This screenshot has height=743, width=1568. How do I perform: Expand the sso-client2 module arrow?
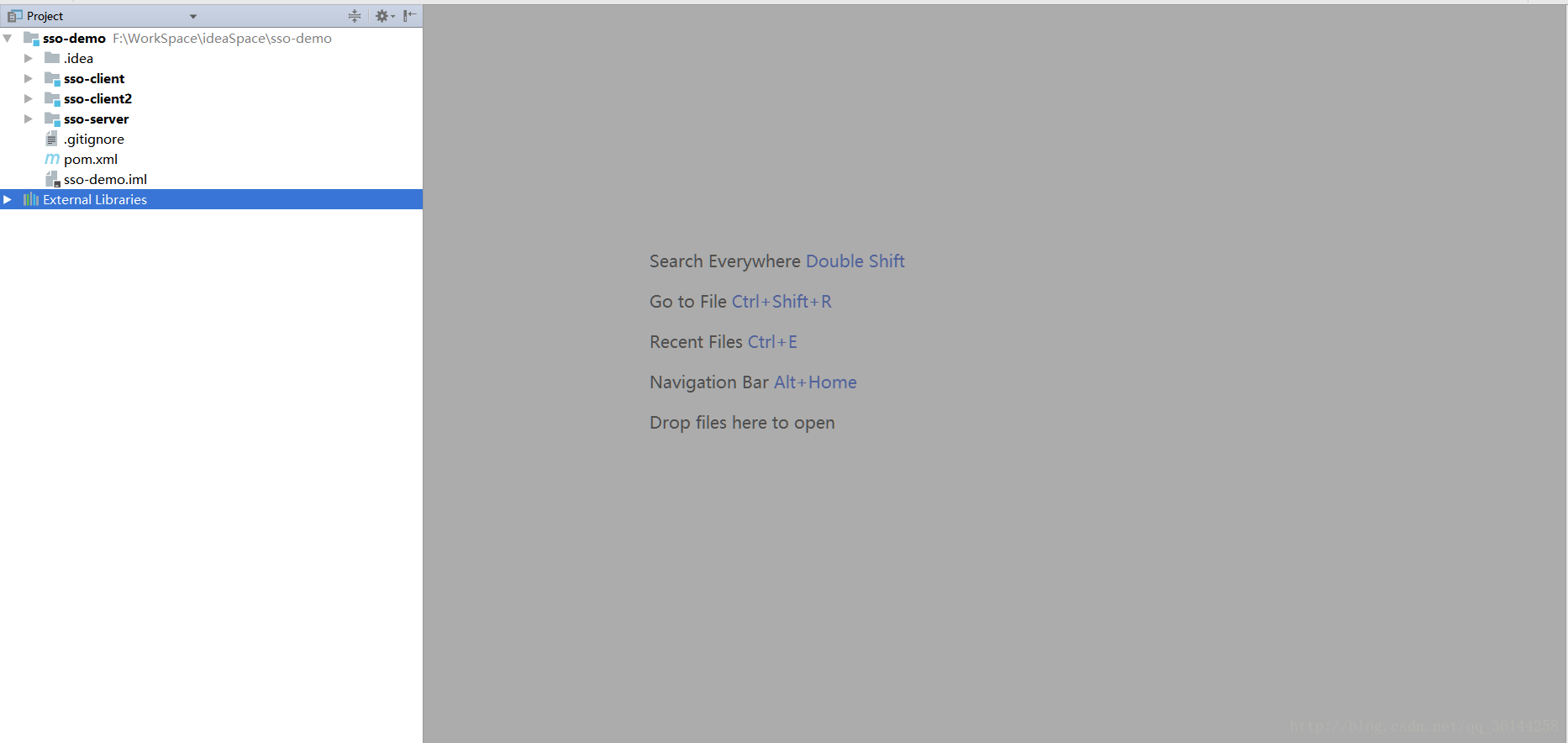(x=28, y=98)
